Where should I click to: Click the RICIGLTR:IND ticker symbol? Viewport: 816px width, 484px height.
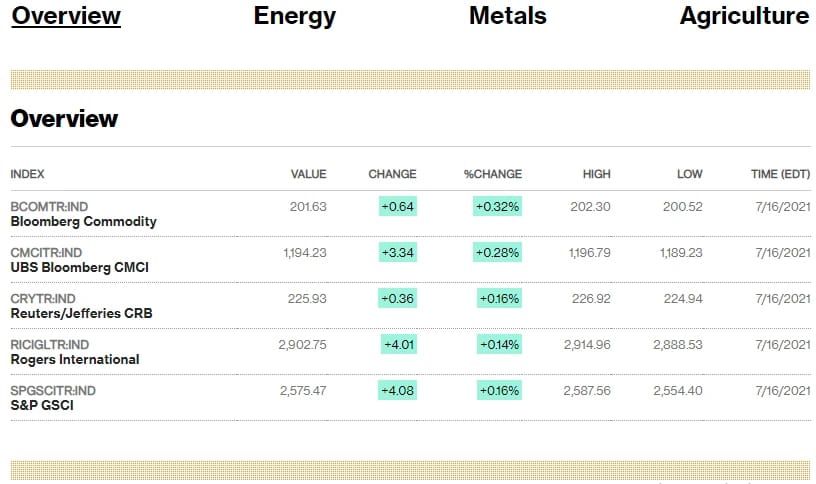coord(49,344)
